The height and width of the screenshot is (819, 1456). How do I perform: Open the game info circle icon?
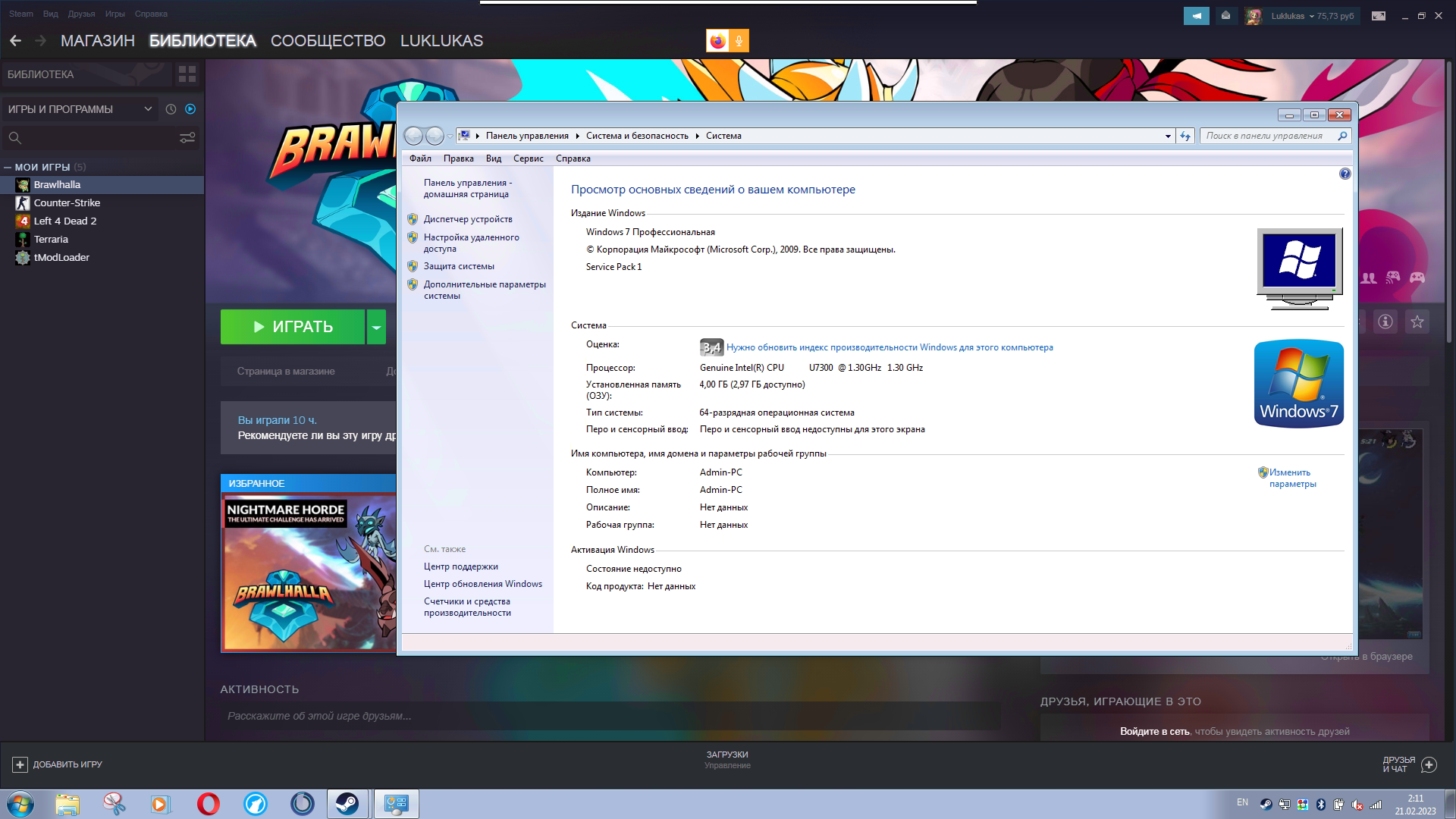[x=1385, y=322]
